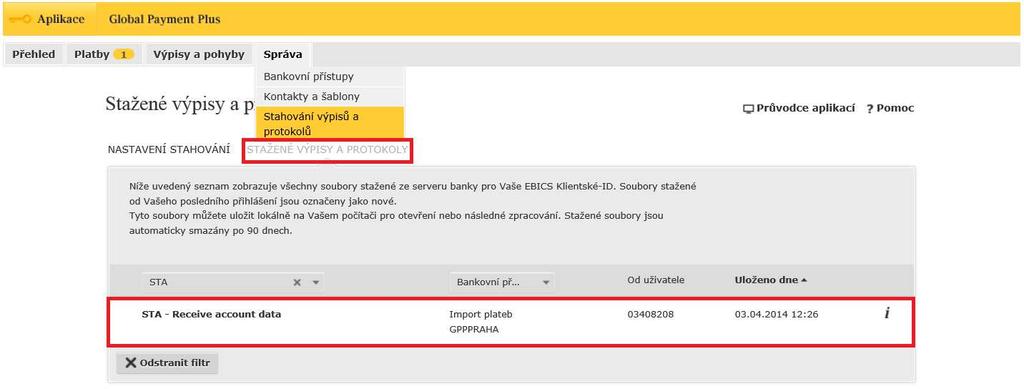Click Global Payment Plus title
The height and width of the screenshot is (389, 1024).
click(165, 19)
